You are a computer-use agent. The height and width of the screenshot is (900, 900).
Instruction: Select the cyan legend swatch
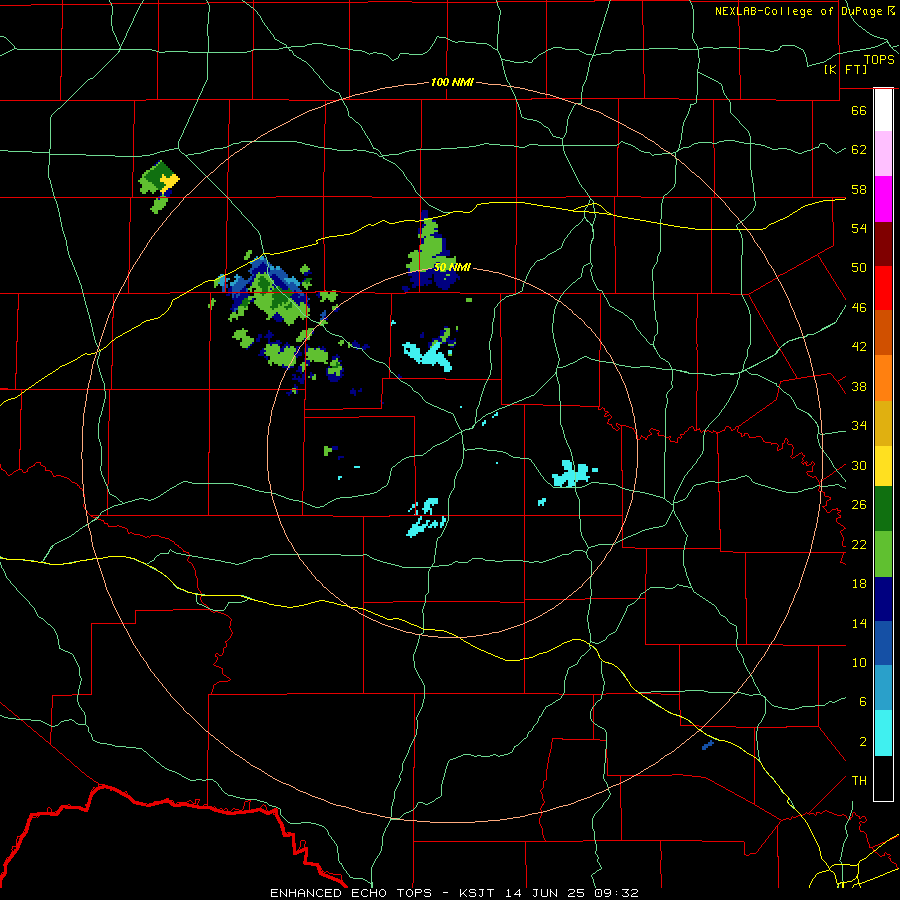click(x=883, y=733)
